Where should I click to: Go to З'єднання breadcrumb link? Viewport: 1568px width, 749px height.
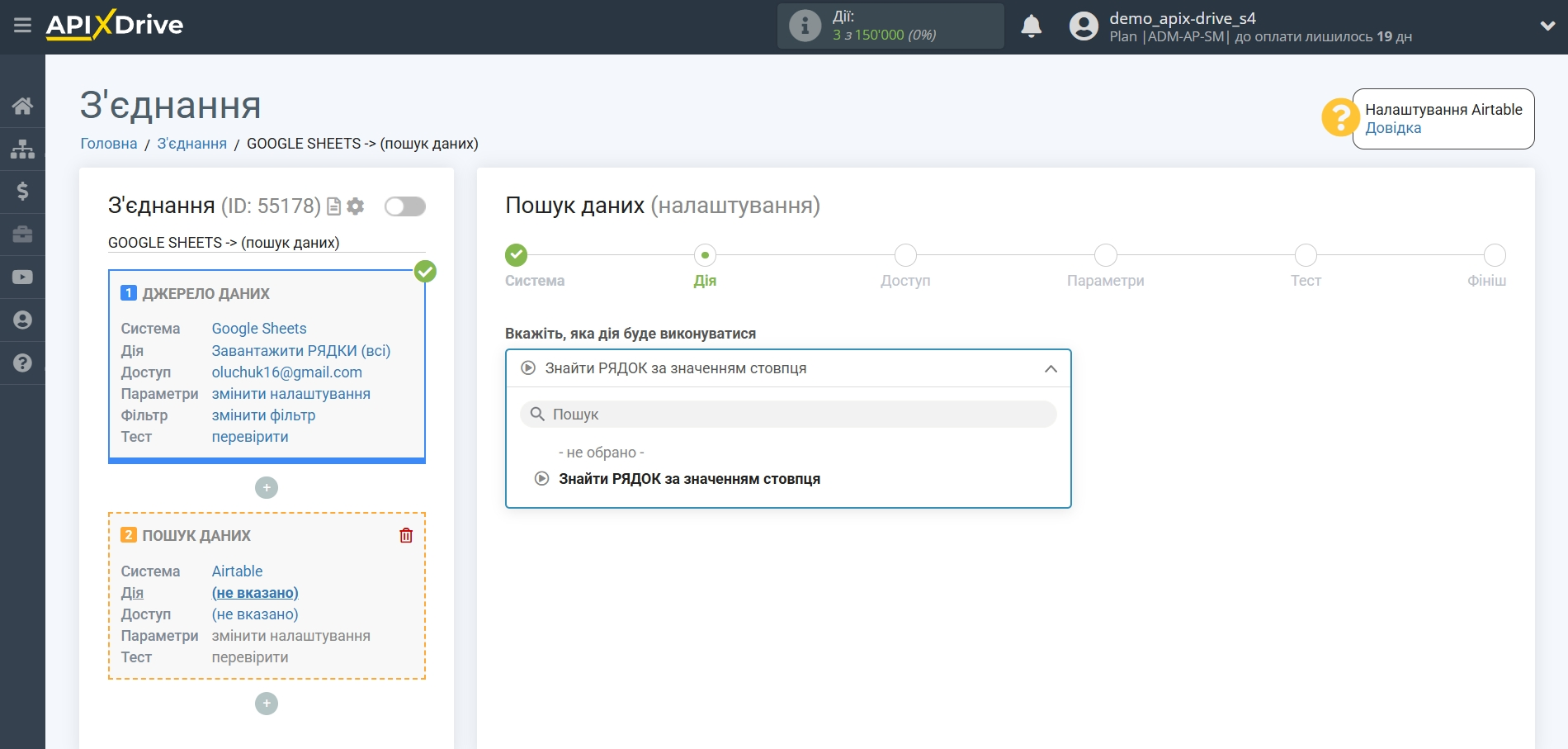192,144
